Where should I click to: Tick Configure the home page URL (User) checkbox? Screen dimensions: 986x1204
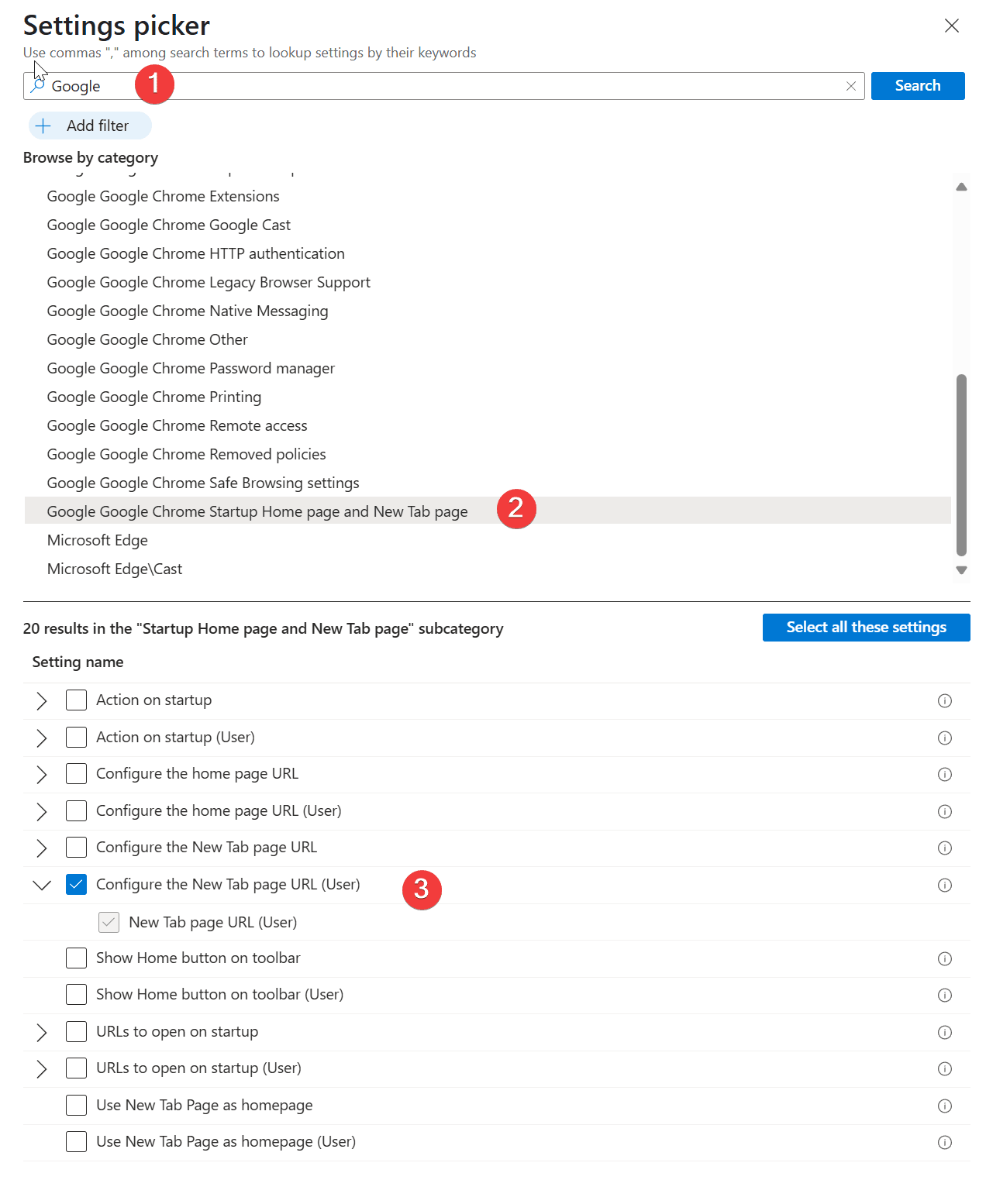pos(76,810)
